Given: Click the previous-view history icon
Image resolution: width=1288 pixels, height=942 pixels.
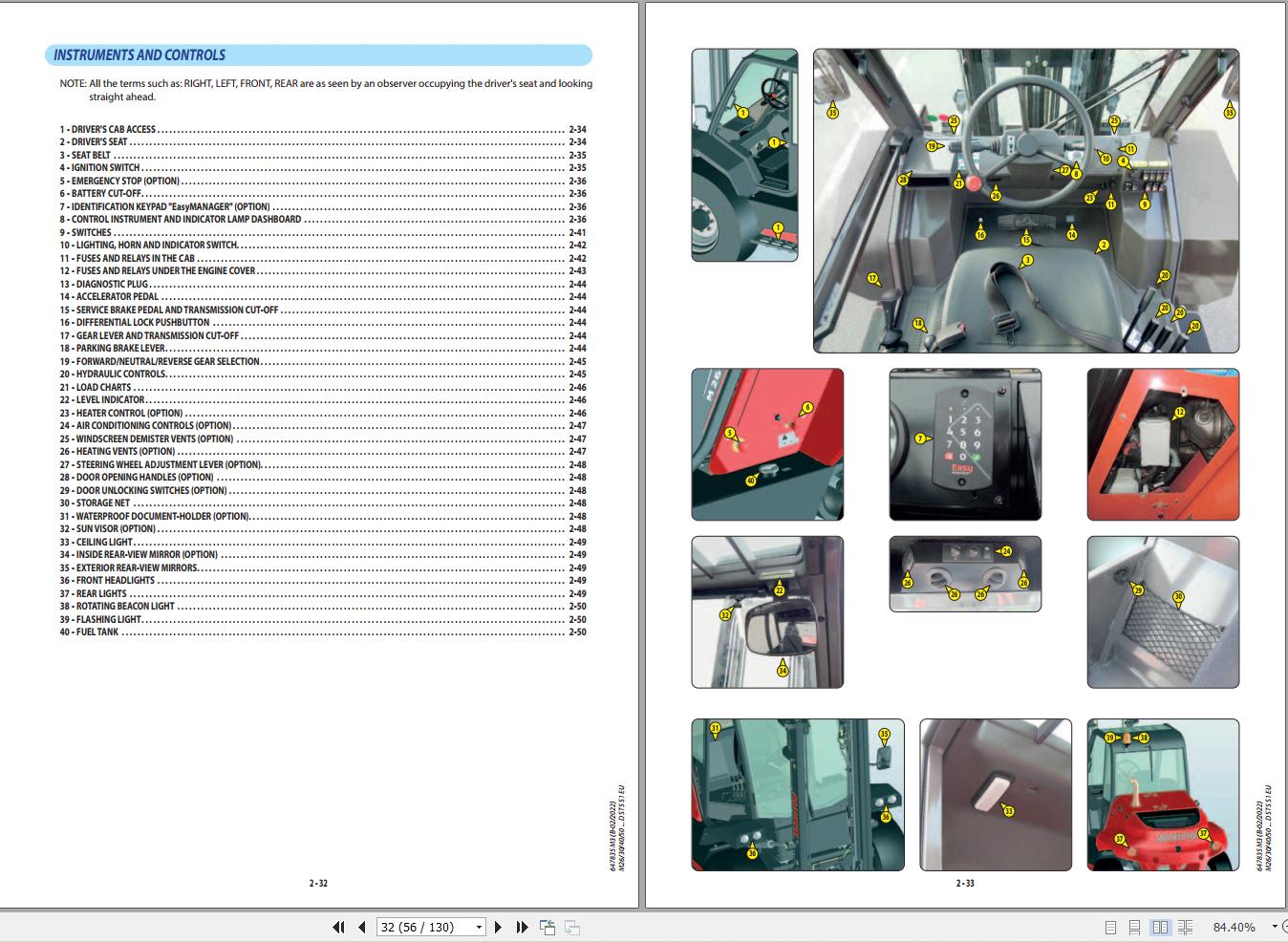Looking at the screenshot, I should pyautogui.click(x=547, y=926).
